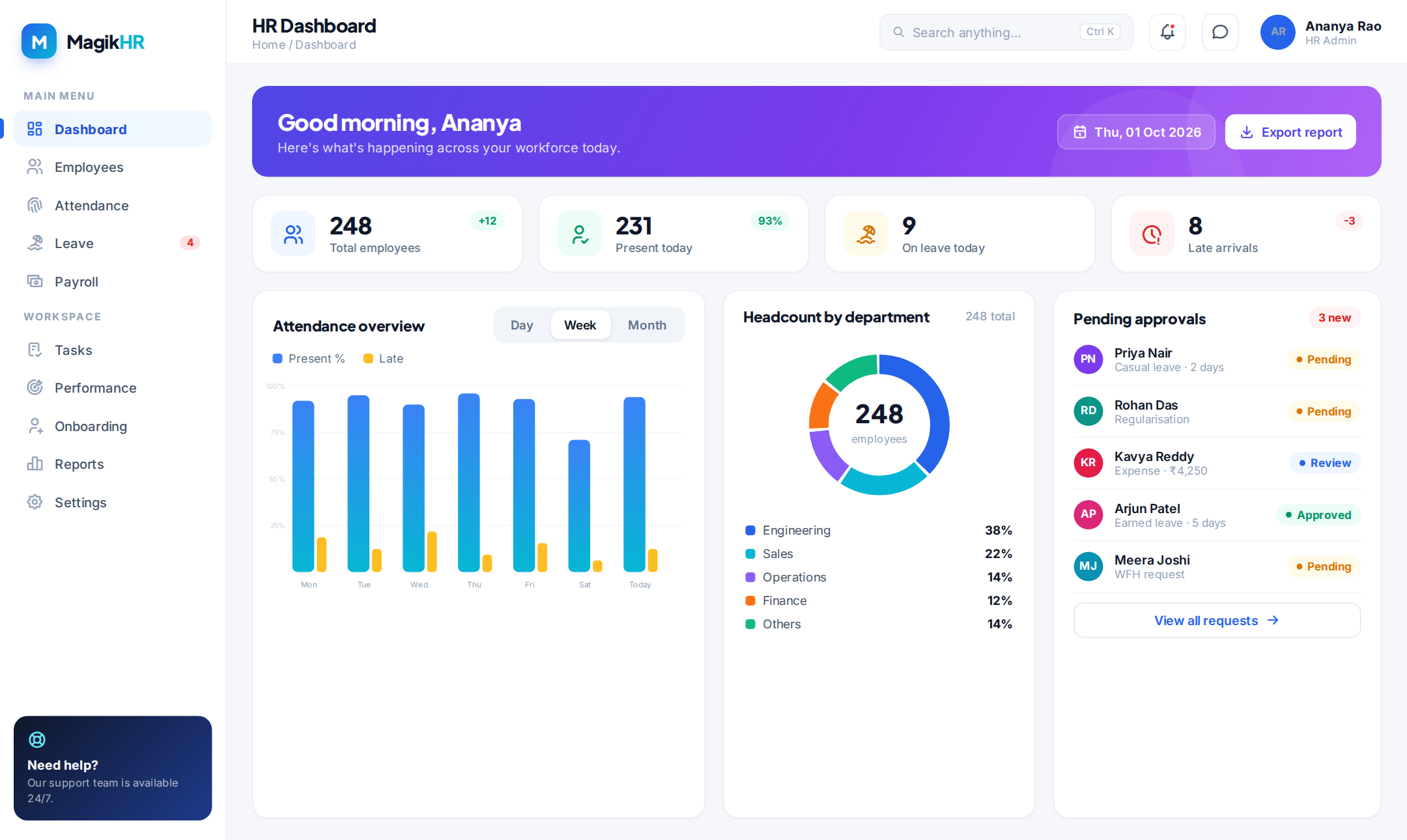
Task: Select the Week view tab
Action: (580, 325)
